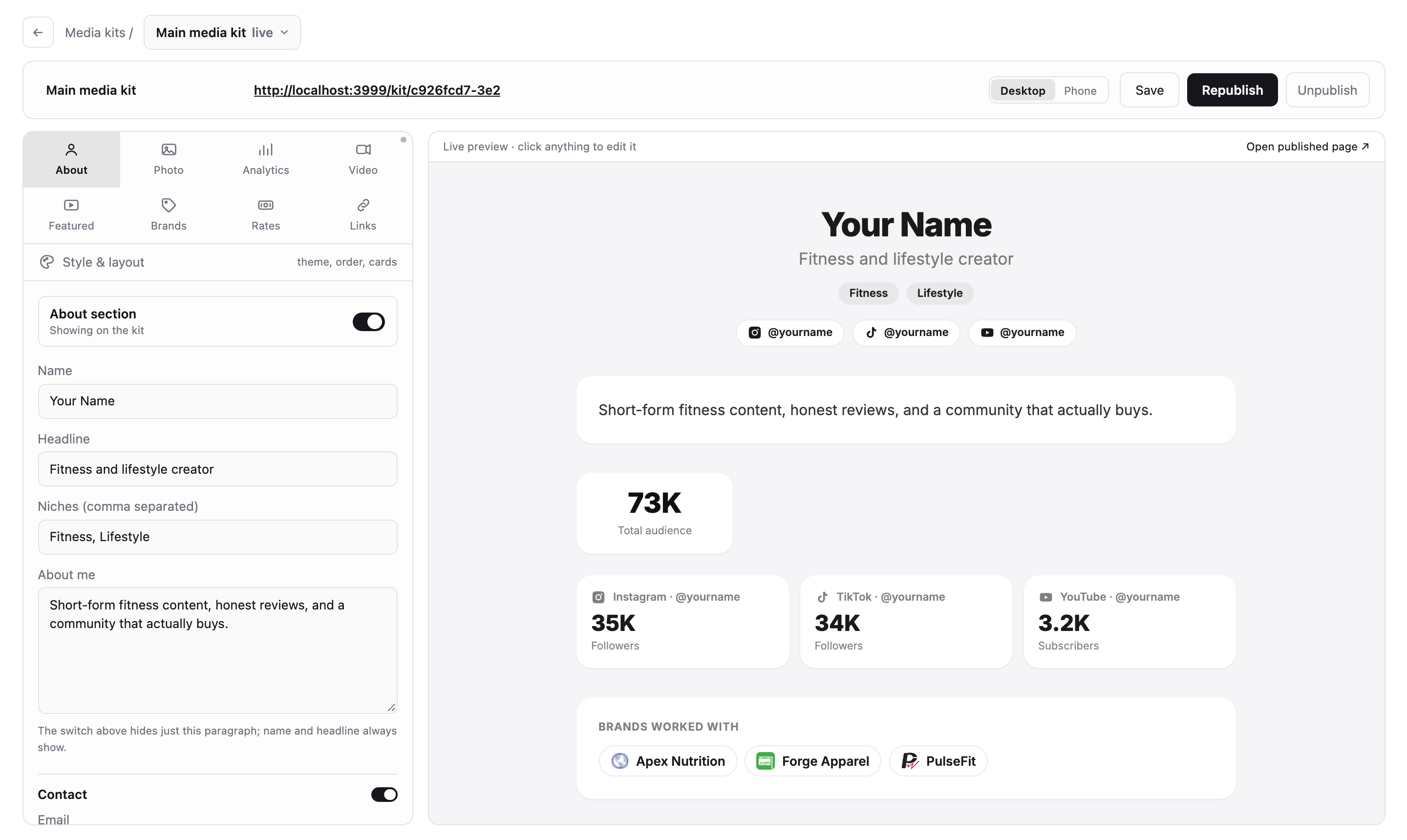Click the bio paragraph card in preview

tap(906, 410)
